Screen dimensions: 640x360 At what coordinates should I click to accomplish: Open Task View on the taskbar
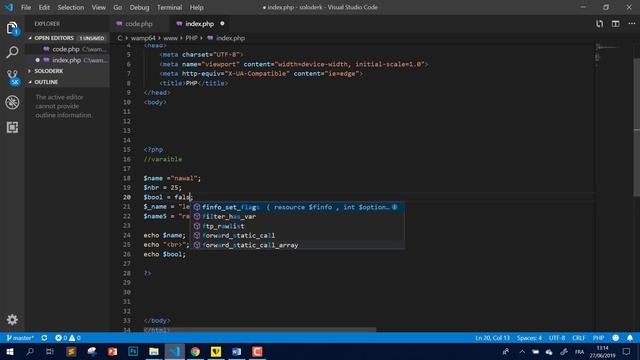click(x=50, y=351)
